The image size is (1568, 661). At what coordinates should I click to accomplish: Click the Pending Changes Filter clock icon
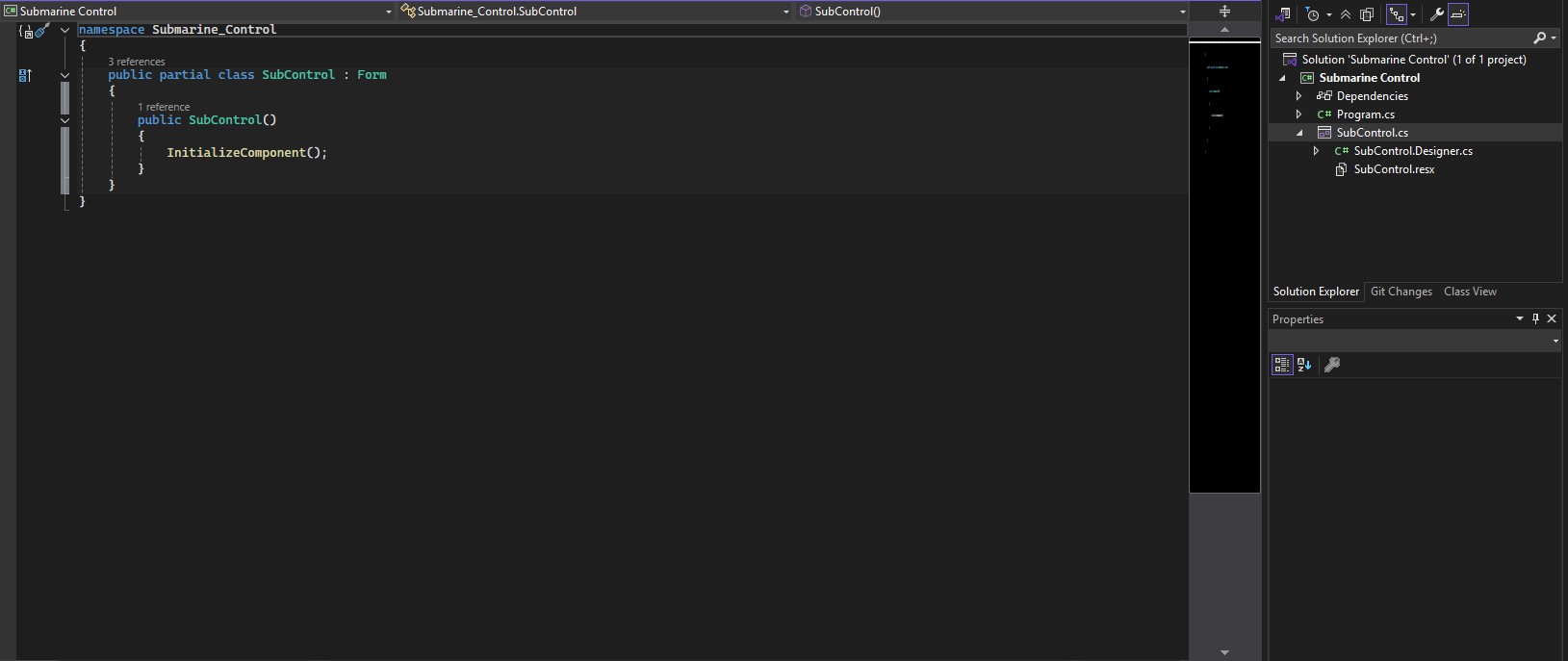click(1312, 14)
